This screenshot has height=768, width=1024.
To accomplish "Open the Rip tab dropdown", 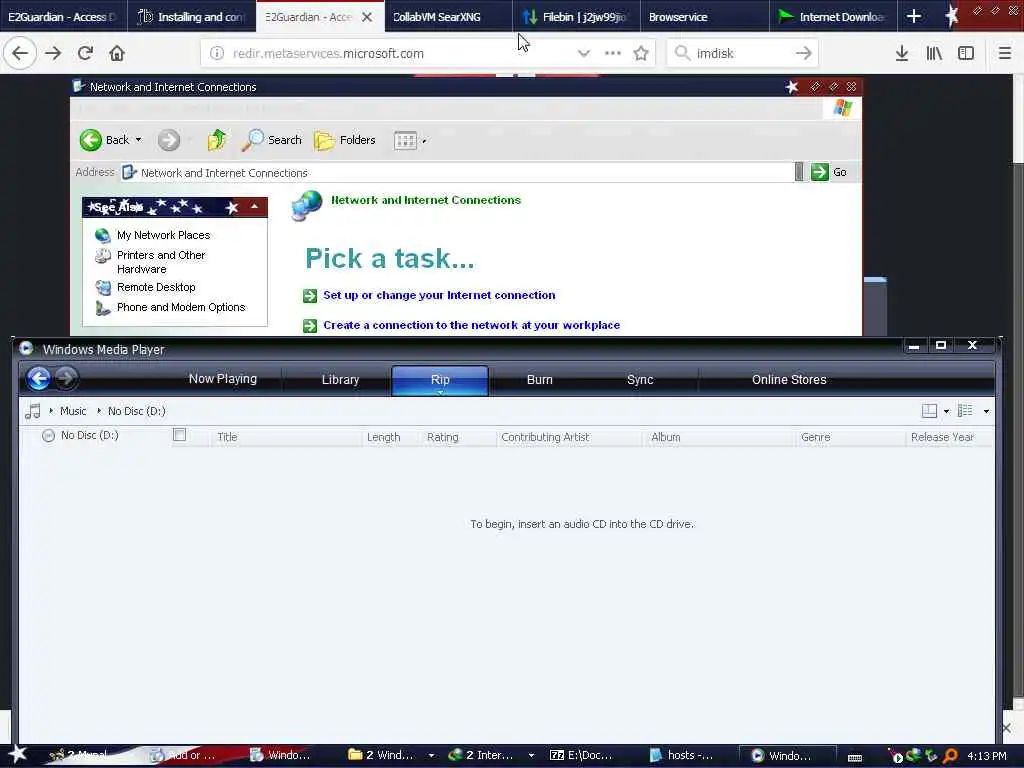I will pos(440,392).
